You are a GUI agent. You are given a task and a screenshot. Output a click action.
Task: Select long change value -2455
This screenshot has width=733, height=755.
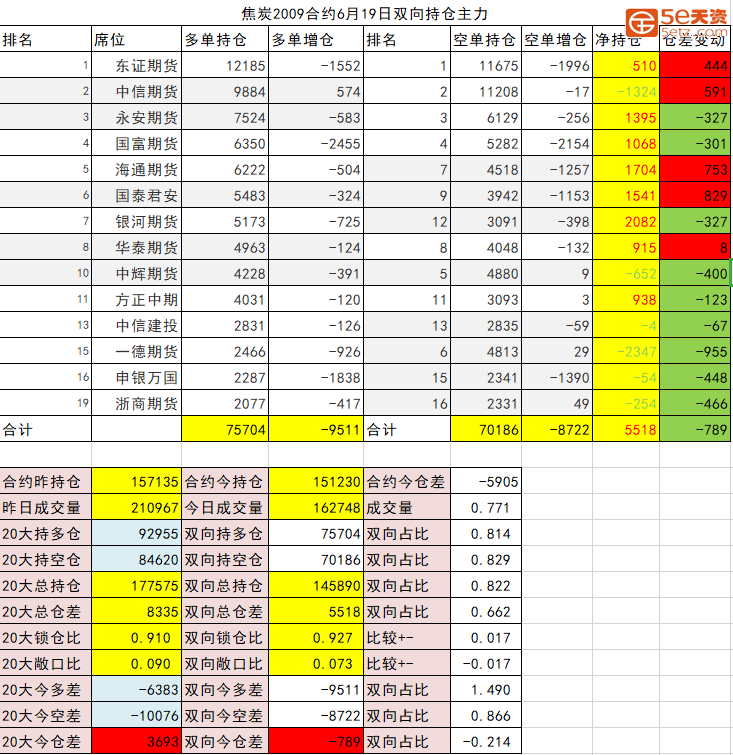tap(316, 143)
